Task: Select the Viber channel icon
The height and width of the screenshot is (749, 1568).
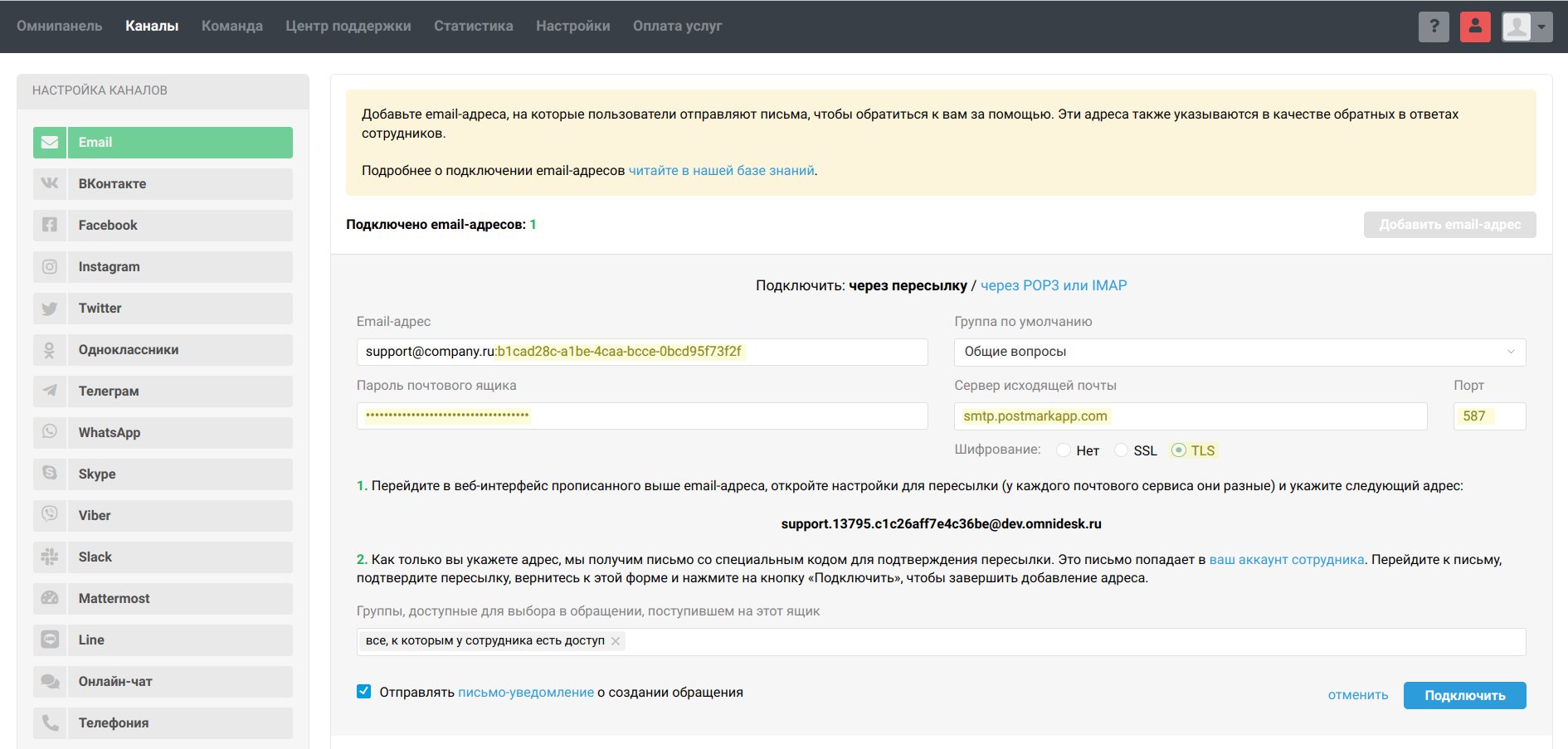Action: click(x=50, y=515)
